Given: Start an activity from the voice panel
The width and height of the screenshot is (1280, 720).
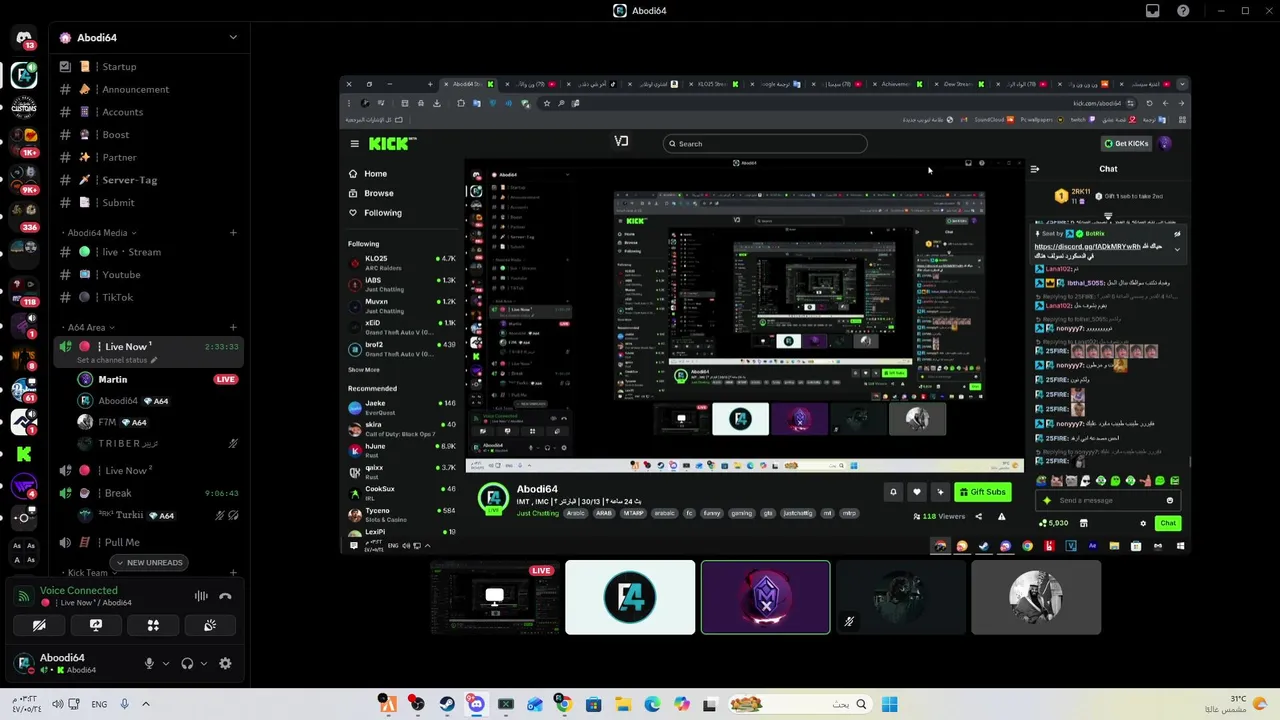Looking at the screenshot, I should click(153, 625).
